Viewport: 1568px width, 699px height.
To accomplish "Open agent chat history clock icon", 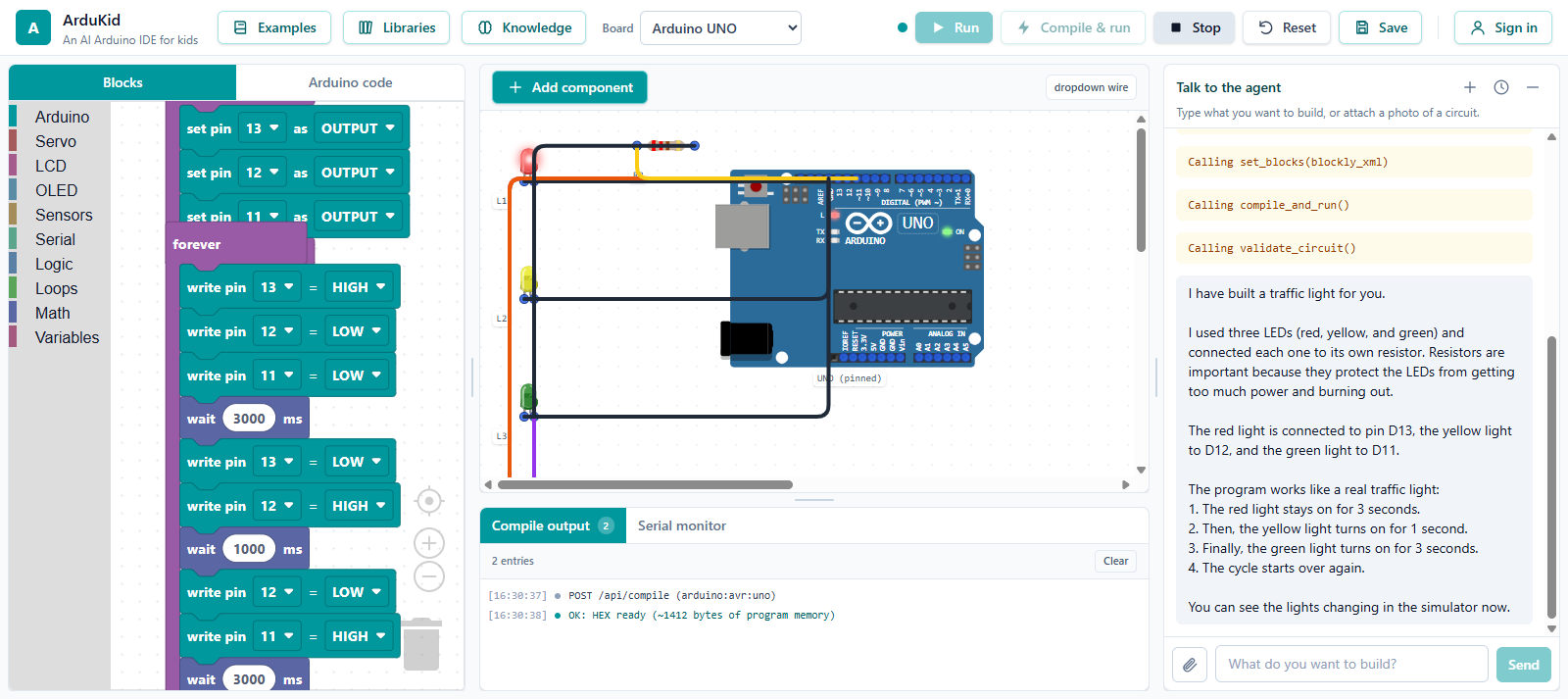I will pos(1501,87).
